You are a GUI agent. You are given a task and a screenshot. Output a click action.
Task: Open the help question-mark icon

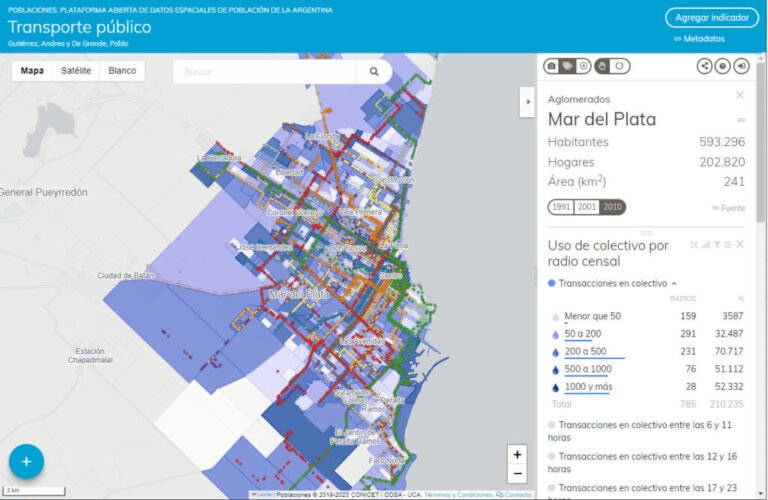coord(722,66)
